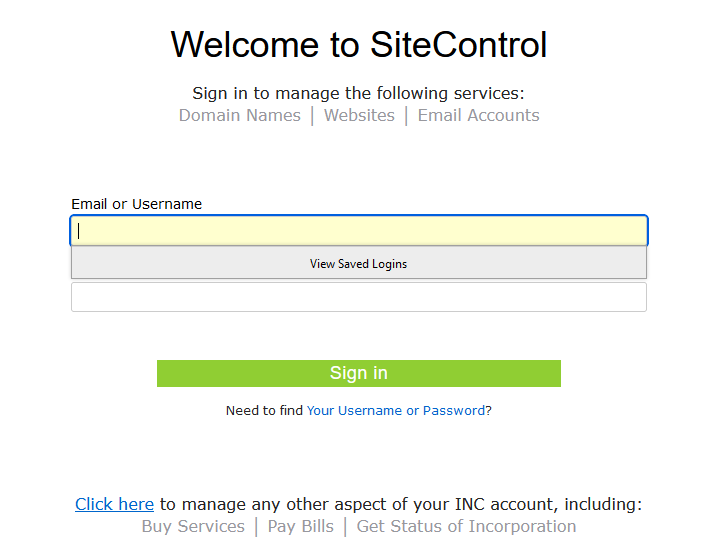Click the password field below saved logins
The image size is (706, 549).
pyautogui.click(x=358, y=297)
